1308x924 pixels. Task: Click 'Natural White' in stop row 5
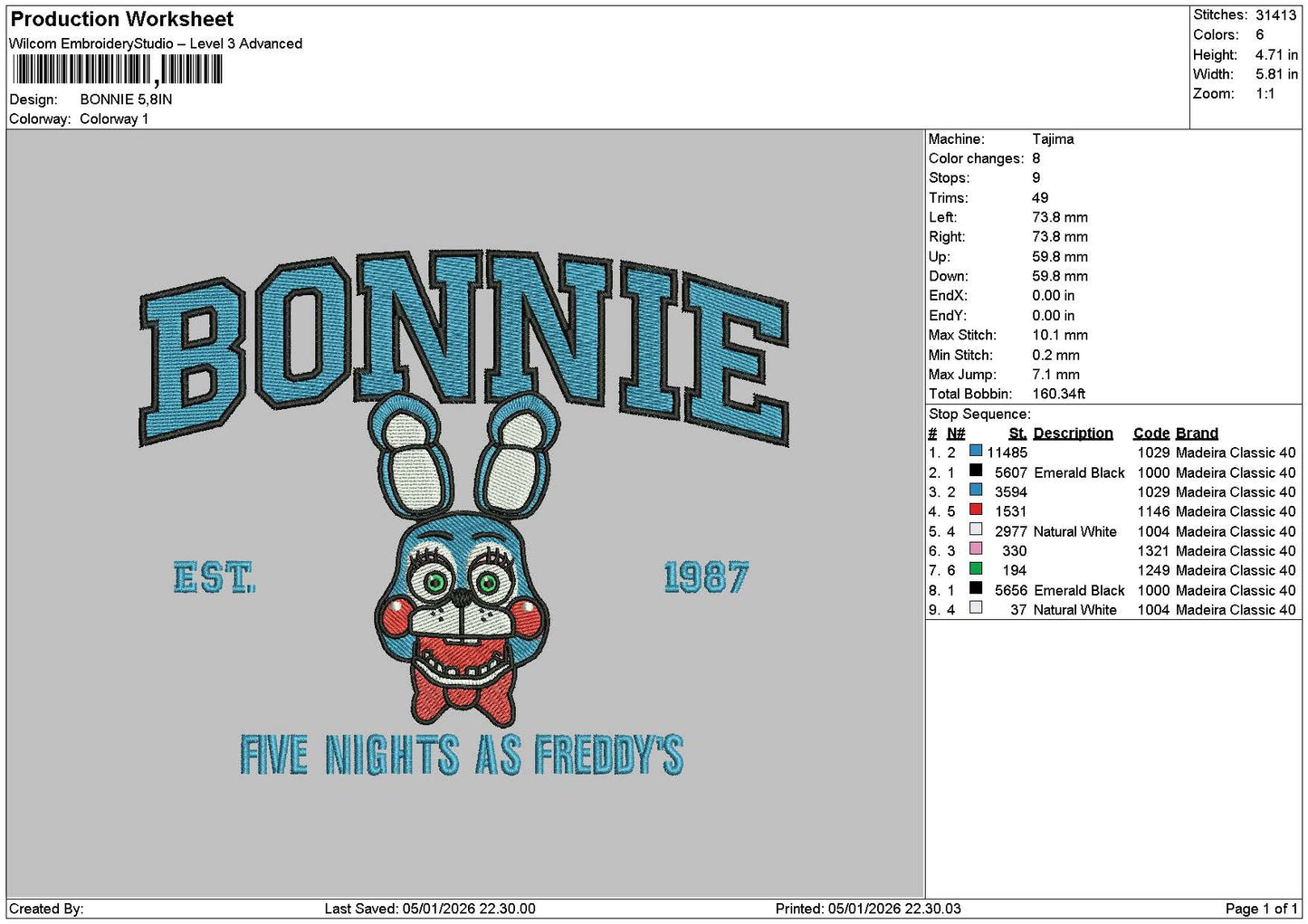(1075, 532)
